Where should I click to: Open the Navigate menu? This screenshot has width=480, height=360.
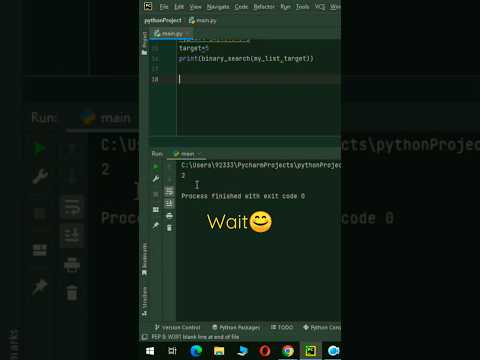(218, 7)
